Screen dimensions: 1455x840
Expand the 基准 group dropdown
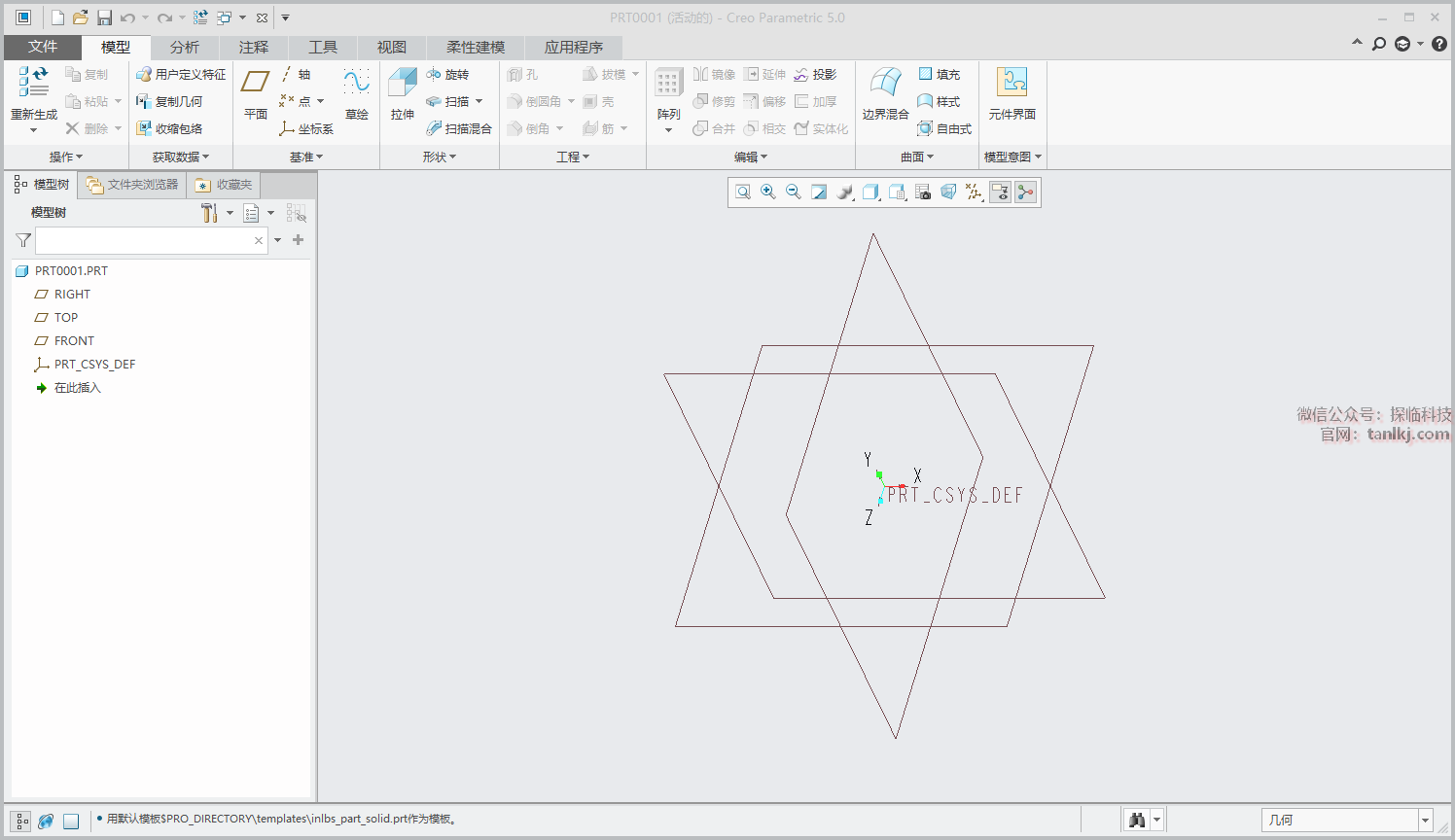point(306,157)
